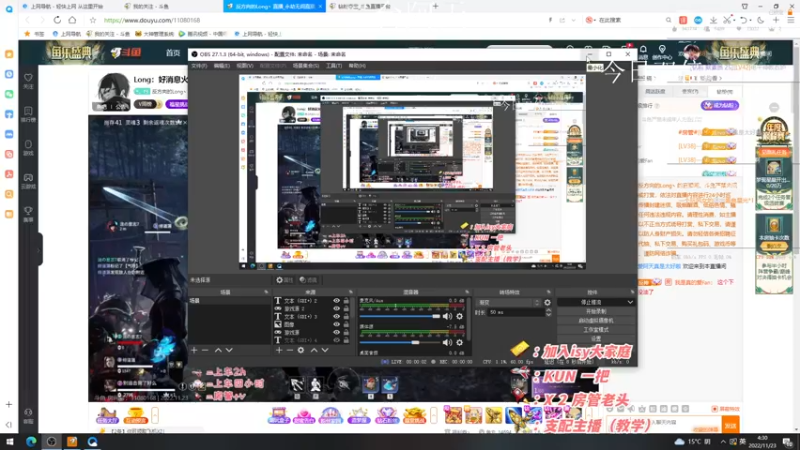Image resolution: width=800 pixels, height=450 pixels.
Task: Launch Edge from the Windows taskbar
Action: (x=31, y=441)
